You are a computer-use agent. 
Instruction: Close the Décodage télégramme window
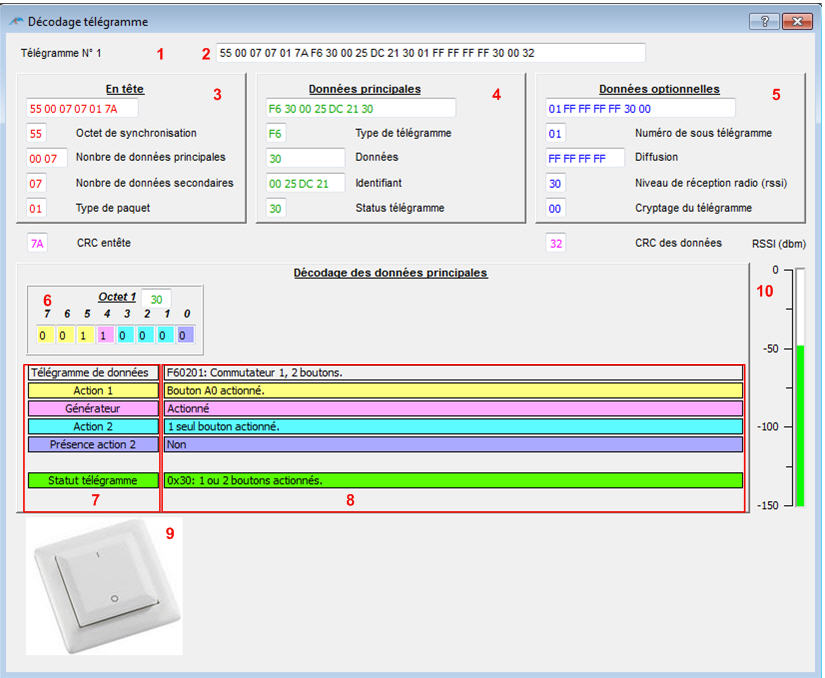(x=795, y=21)
